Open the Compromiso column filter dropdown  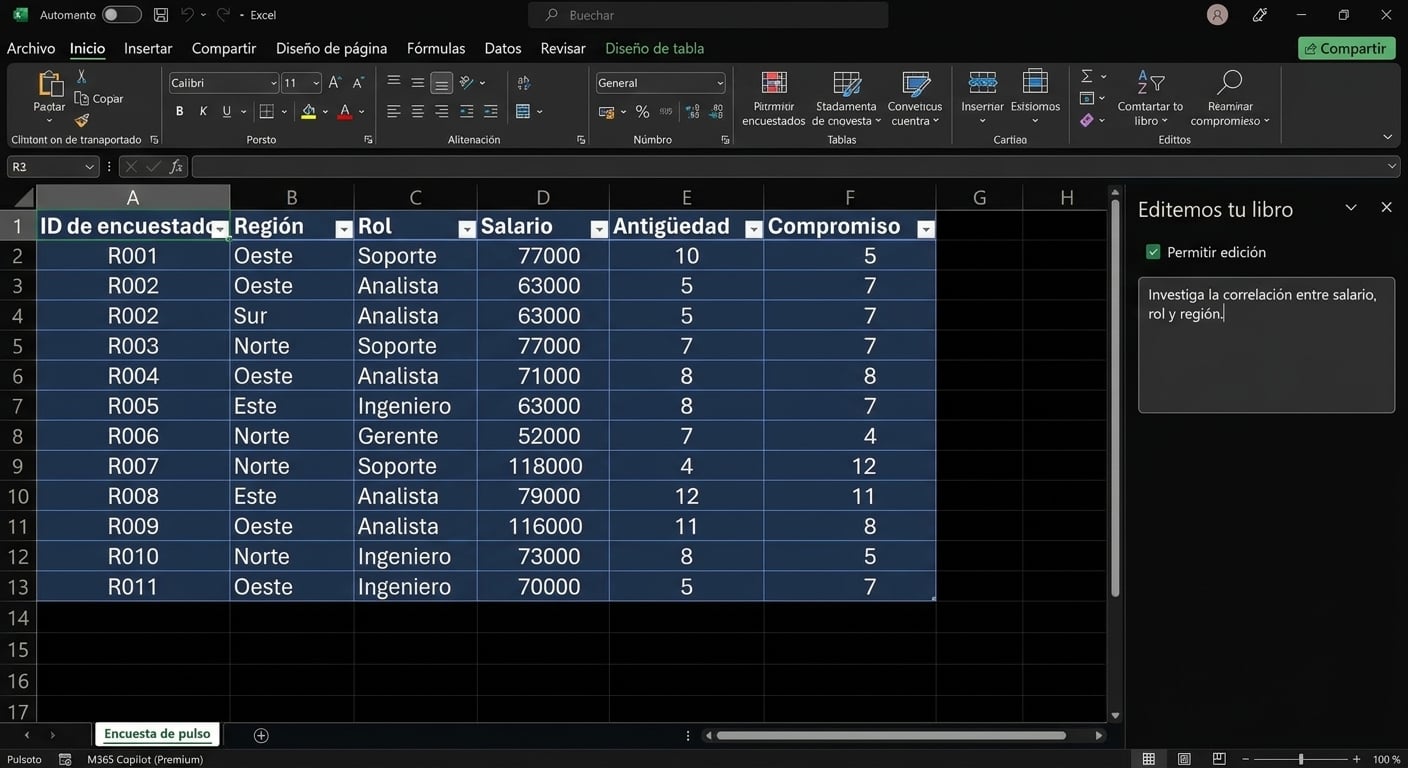tap(926, 230)
